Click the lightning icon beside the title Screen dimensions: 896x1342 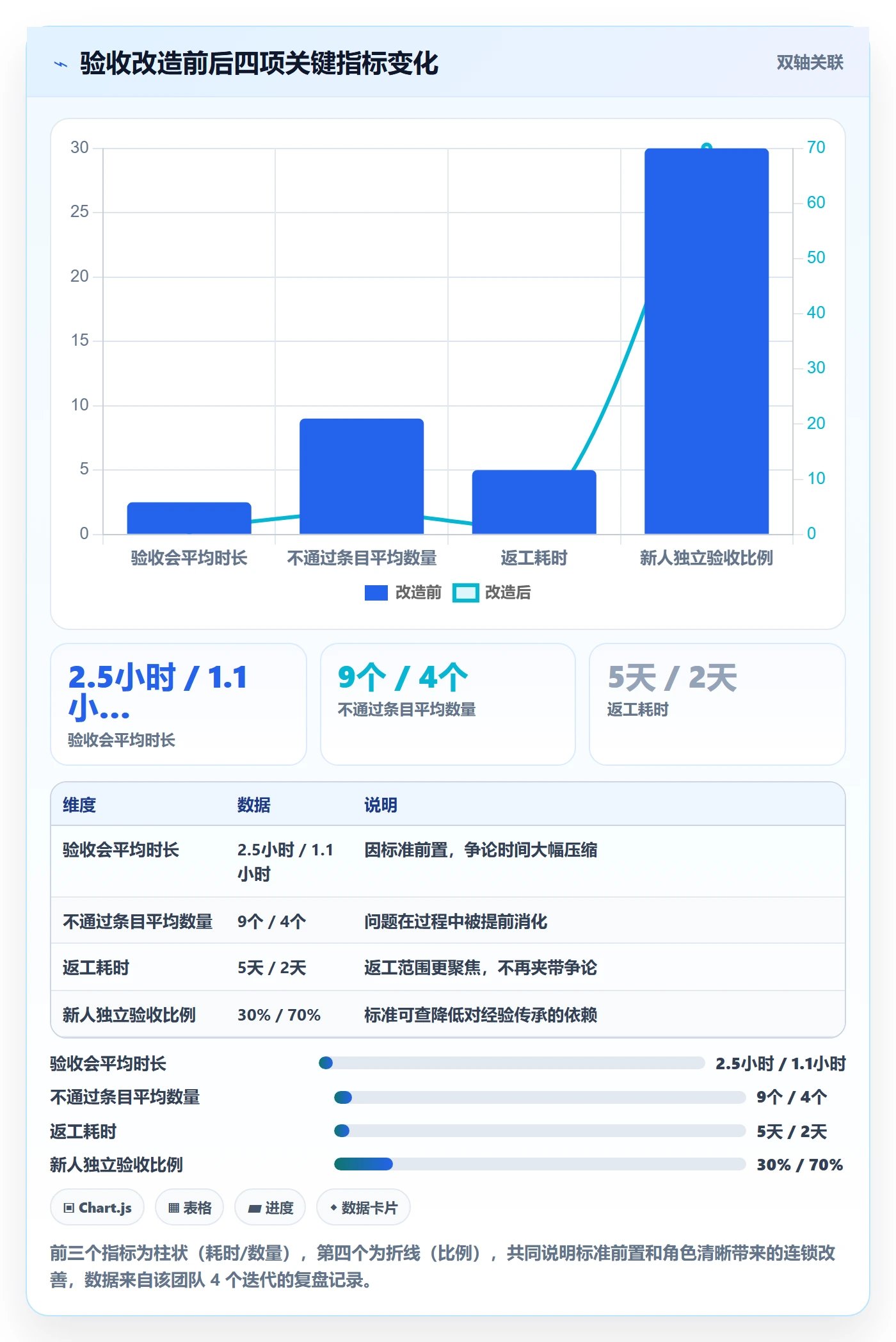[x=61, y=64]
